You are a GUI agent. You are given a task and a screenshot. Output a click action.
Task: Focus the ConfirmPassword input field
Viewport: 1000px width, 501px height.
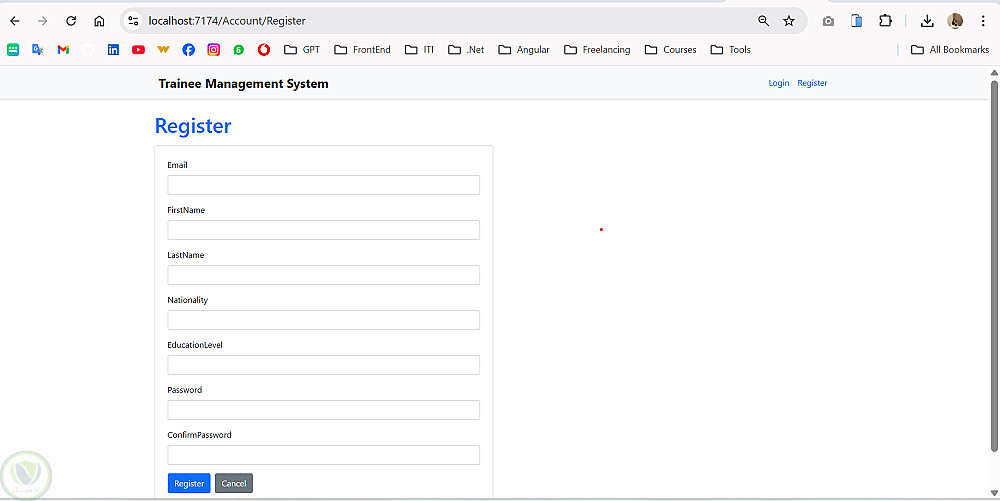(323, 455)
